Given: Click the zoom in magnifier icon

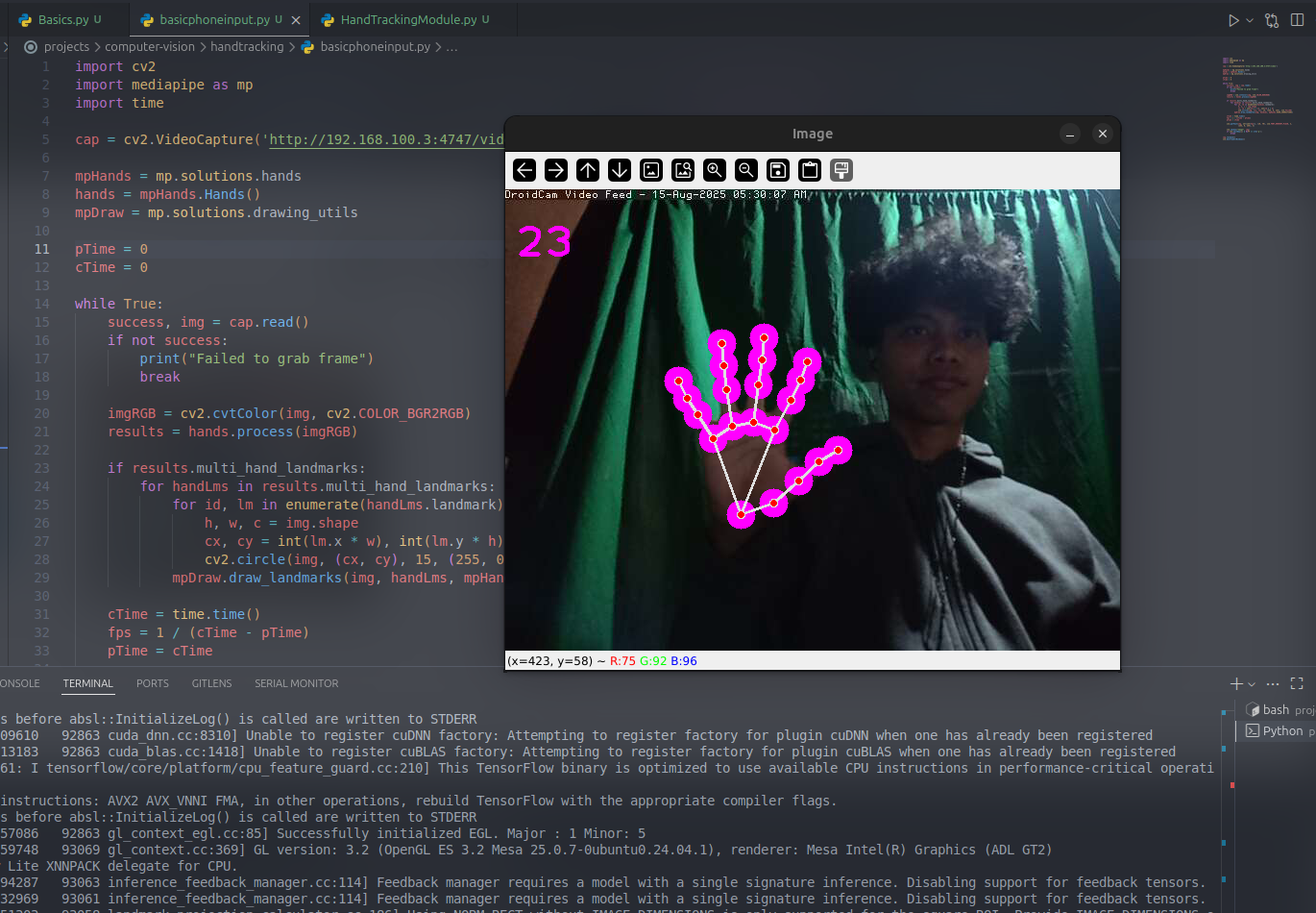Looking at the screenshot, I should point(715,170).
